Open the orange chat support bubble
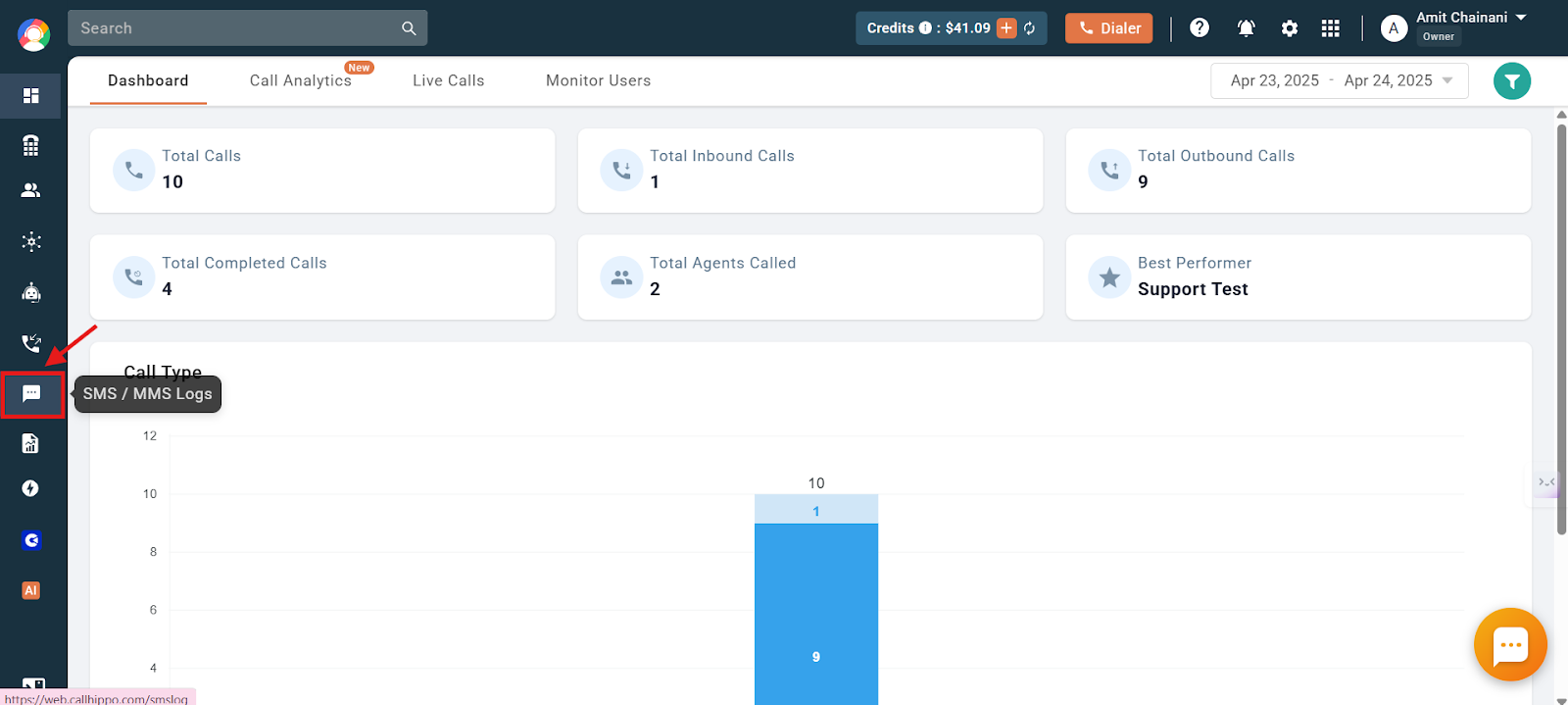 click(1510, 644)
